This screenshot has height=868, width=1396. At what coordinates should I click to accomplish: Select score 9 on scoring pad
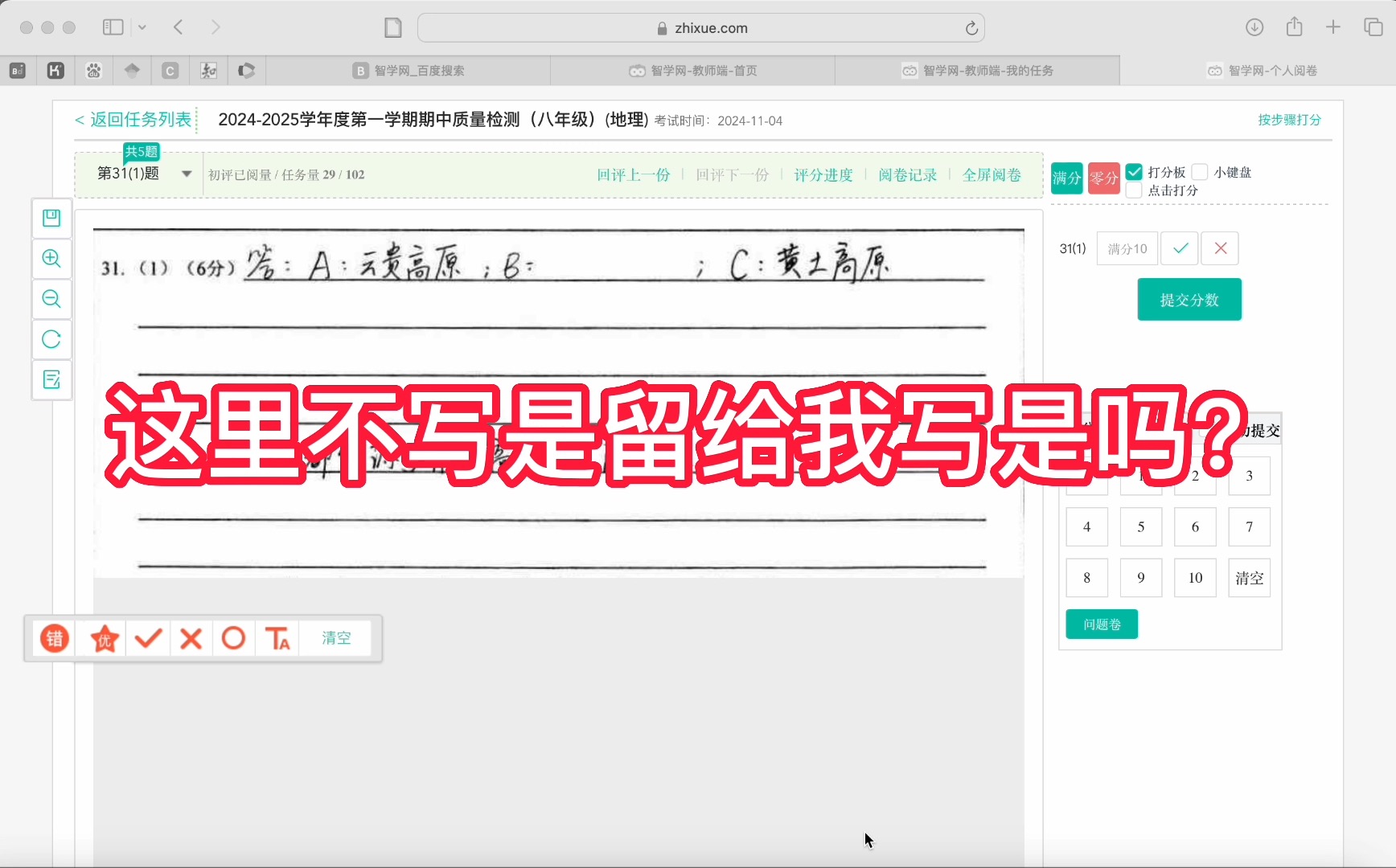1141,578
